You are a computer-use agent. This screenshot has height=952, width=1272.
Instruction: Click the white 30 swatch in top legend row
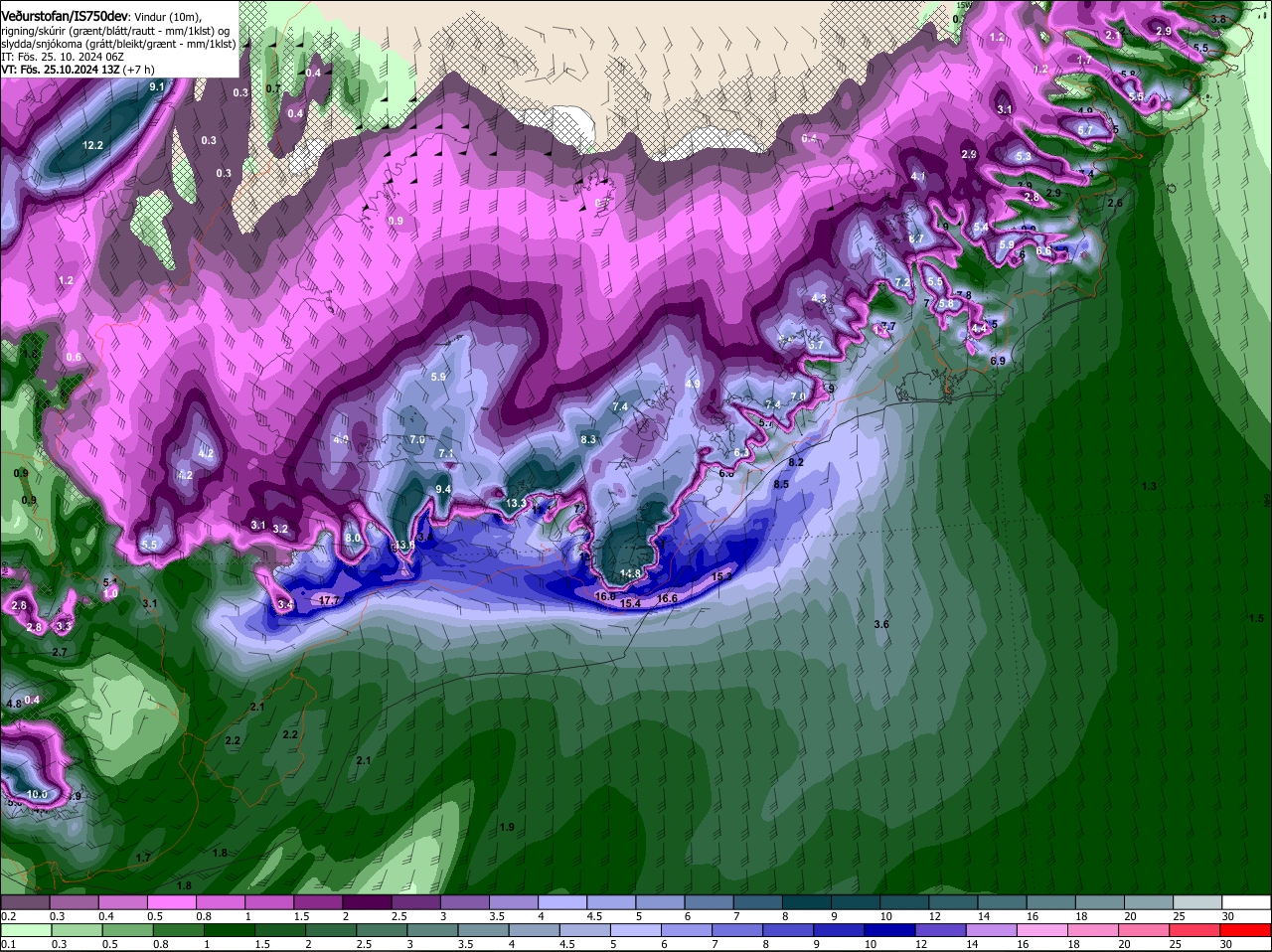pyautogui.click(x=1247, y=901)
